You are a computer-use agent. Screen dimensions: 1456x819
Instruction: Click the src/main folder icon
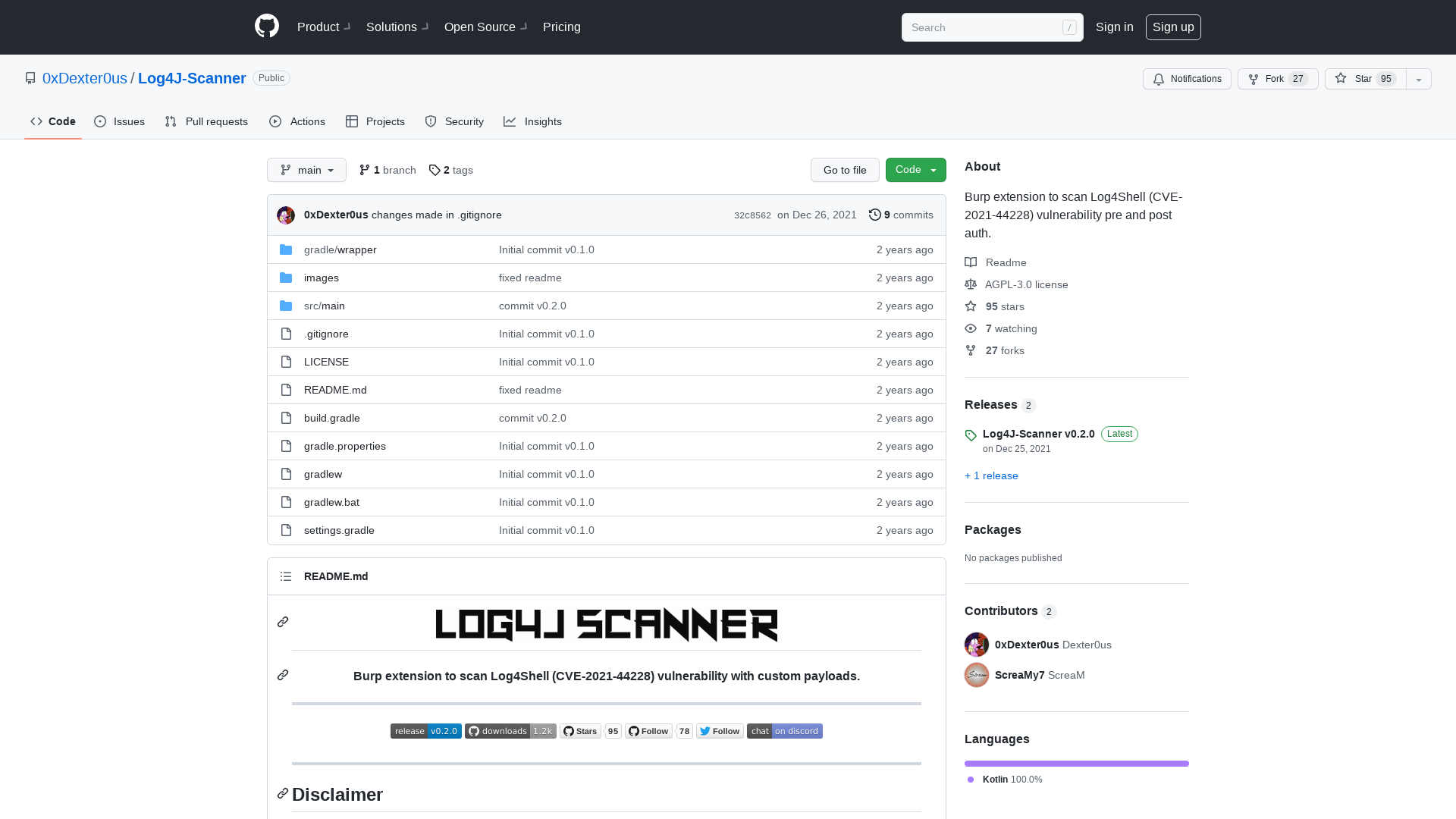(286, 306)
